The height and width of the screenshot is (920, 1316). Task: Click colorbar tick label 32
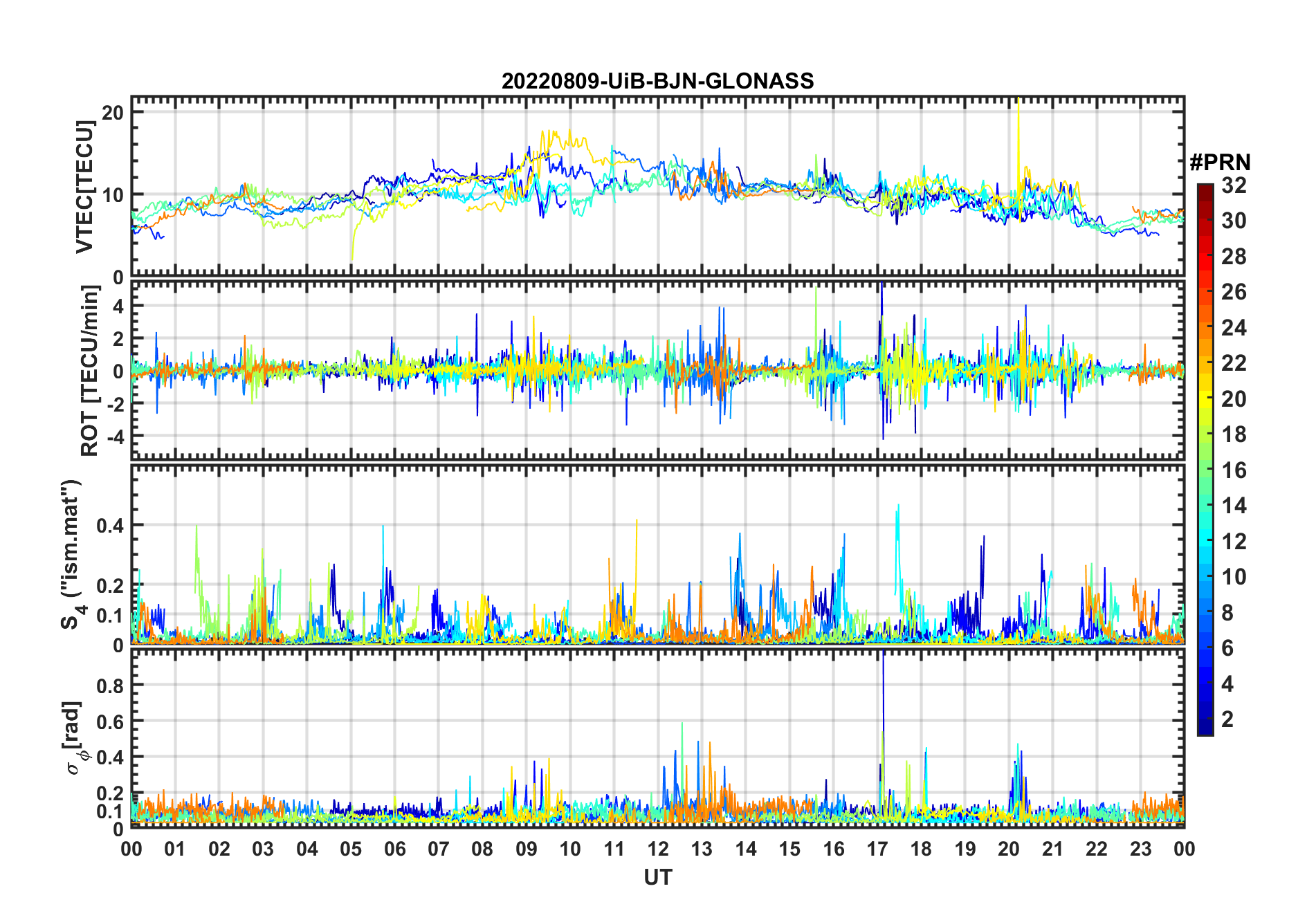pyautogui.click(x=1234, y=185)
